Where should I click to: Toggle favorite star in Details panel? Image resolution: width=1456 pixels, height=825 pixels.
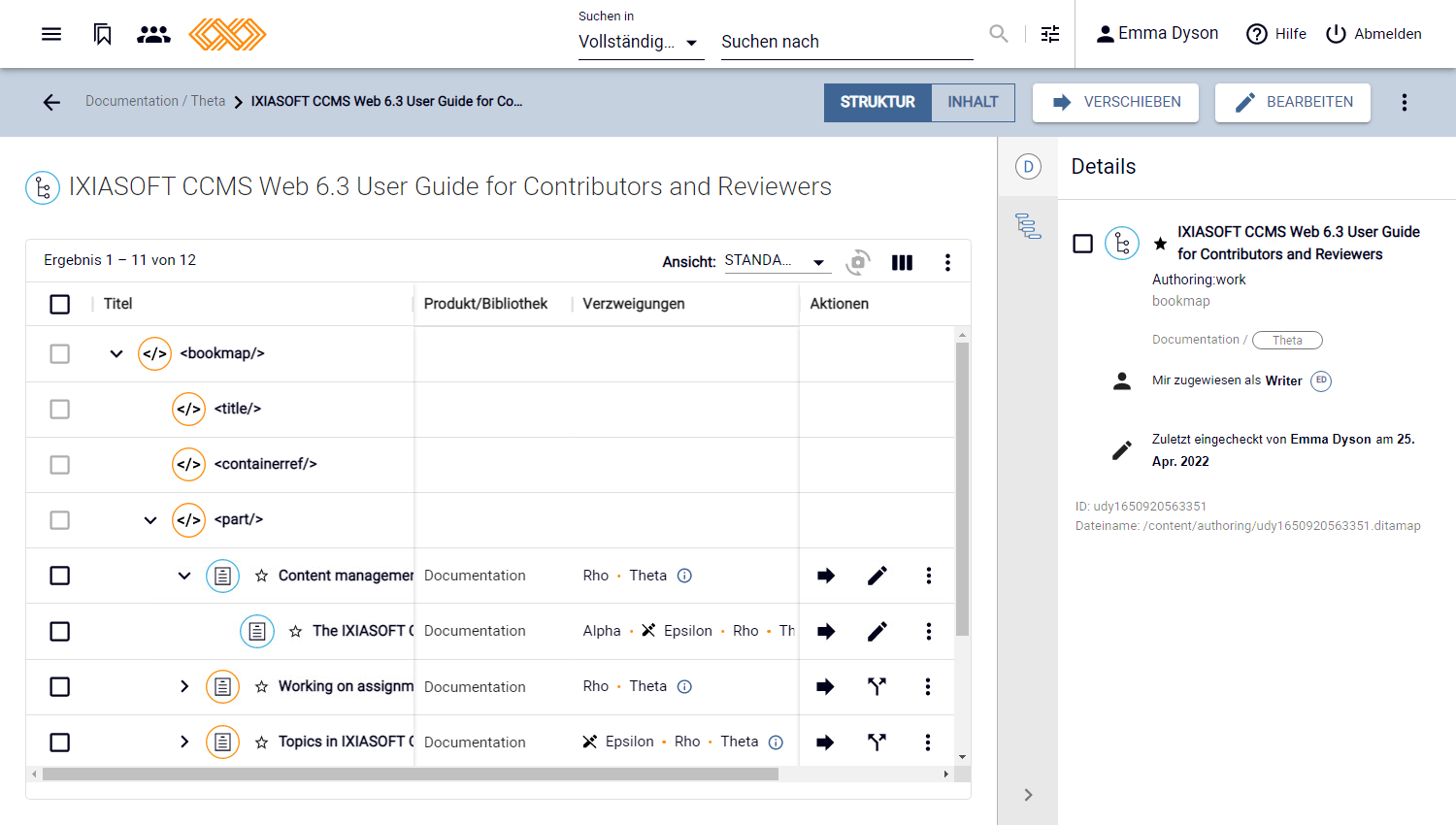(1160, 244)
